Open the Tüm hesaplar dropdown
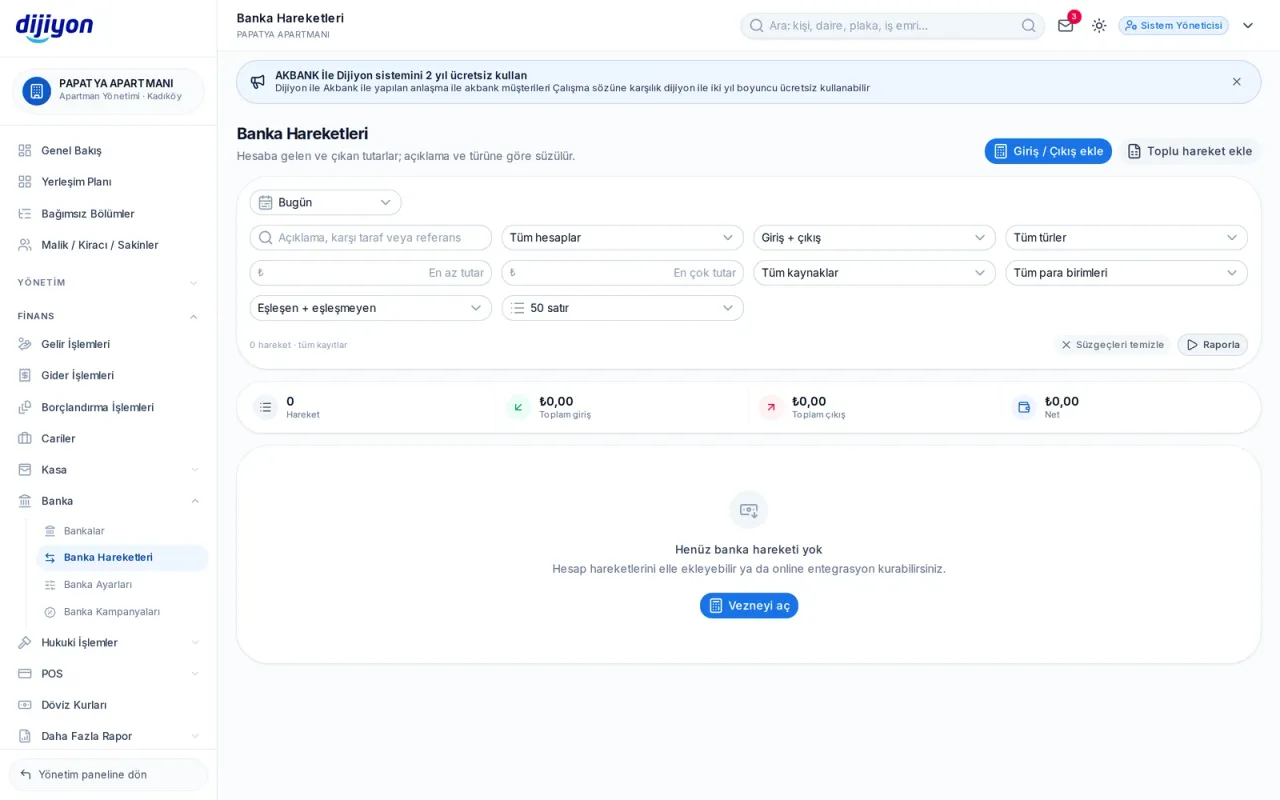The width and height of the screenshot is (1280, 800). pos(622,237)
